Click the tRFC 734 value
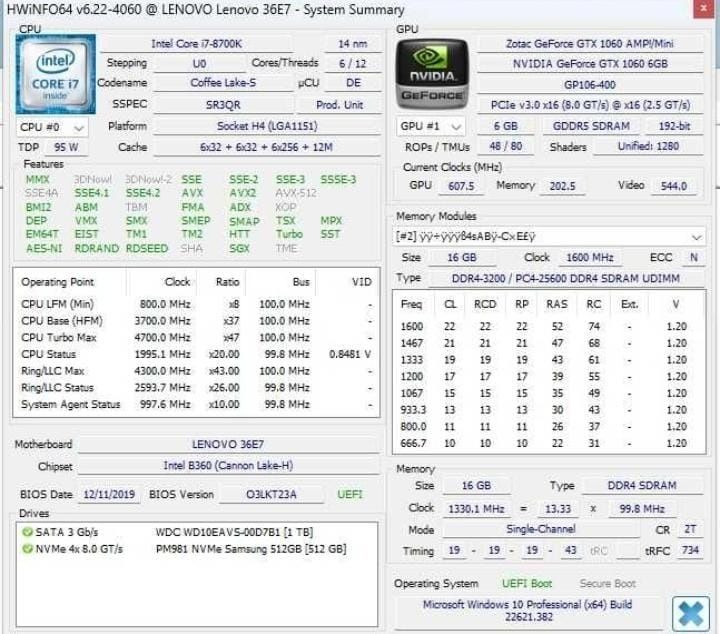 tap(690, 550)
